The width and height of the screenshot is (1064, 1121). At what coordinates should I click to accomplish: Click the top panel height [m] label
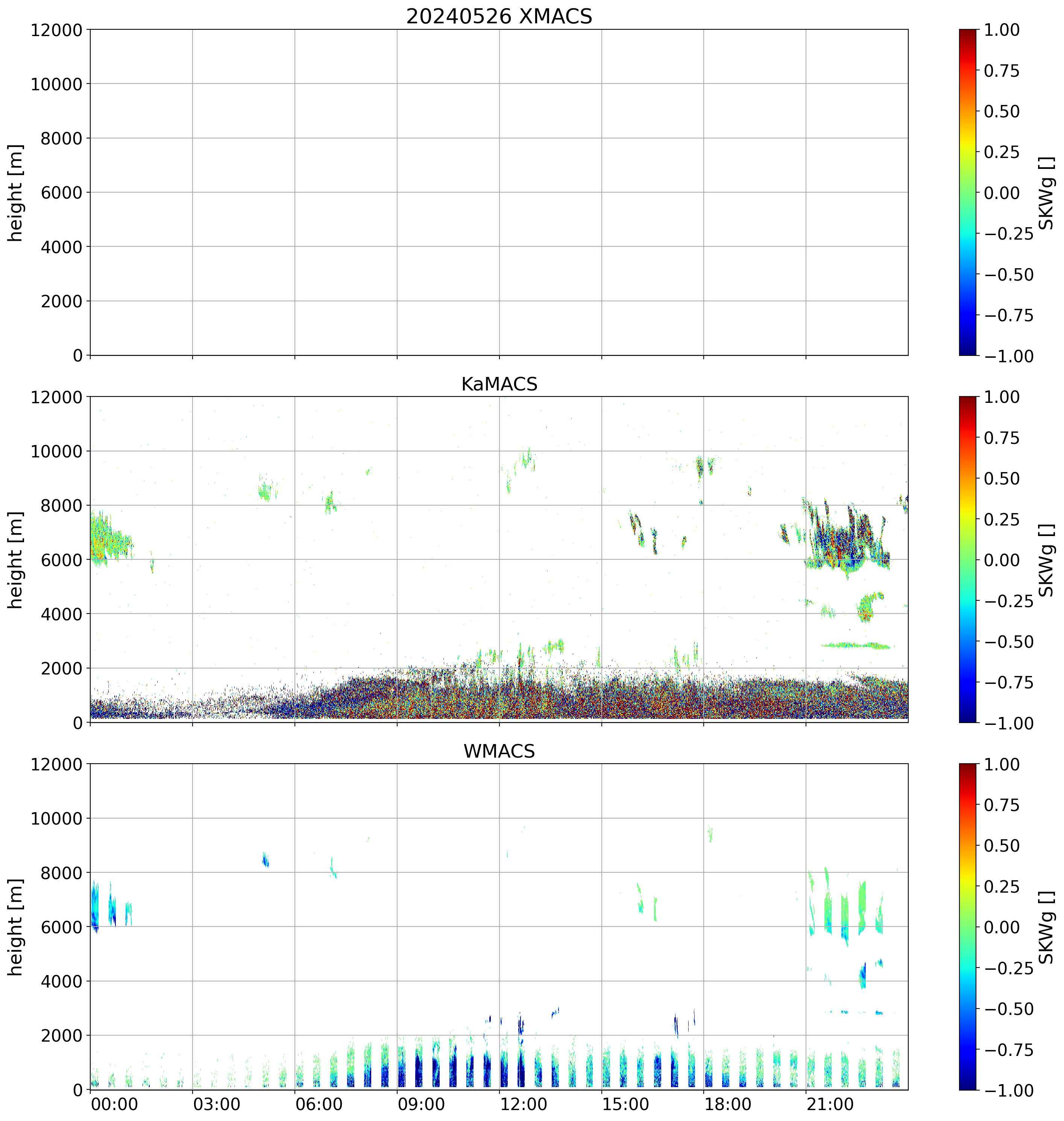coord(16,192)
